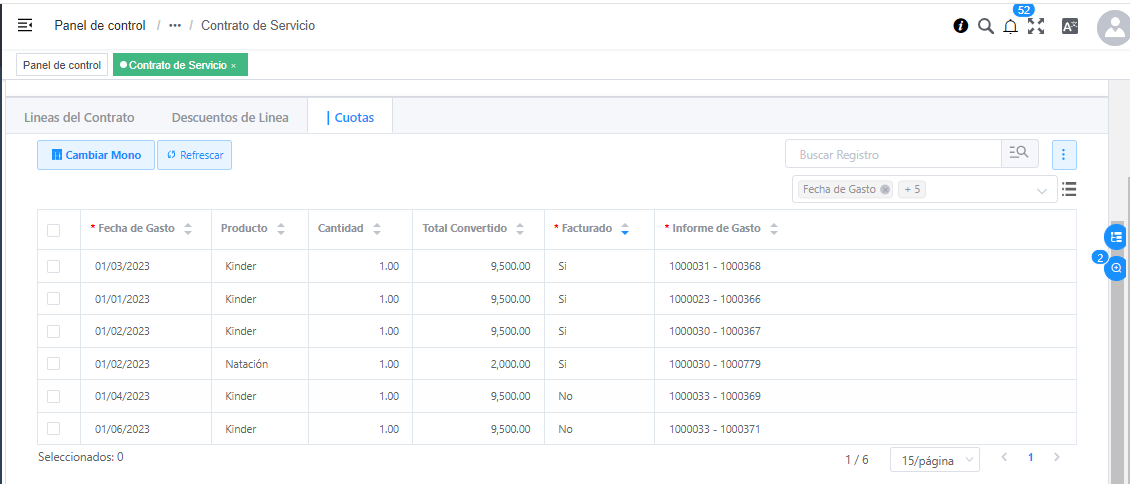Select all rows with header checkbox
The image size is (1130, 484).
click(x=54, y=230)
